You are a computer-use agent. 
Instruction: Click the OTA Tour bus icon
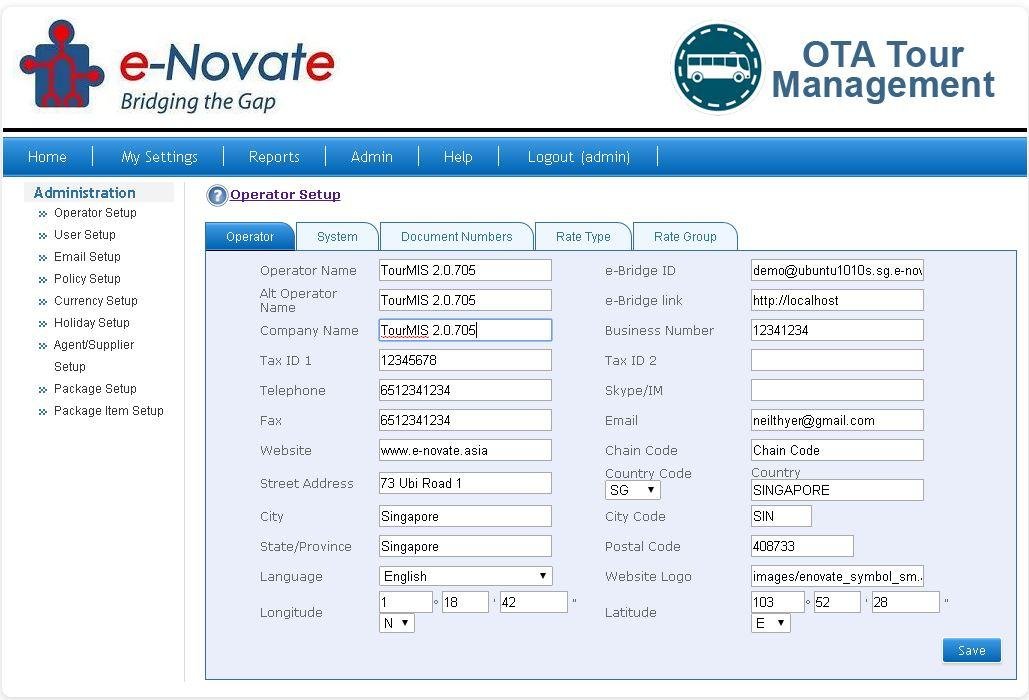716,68
